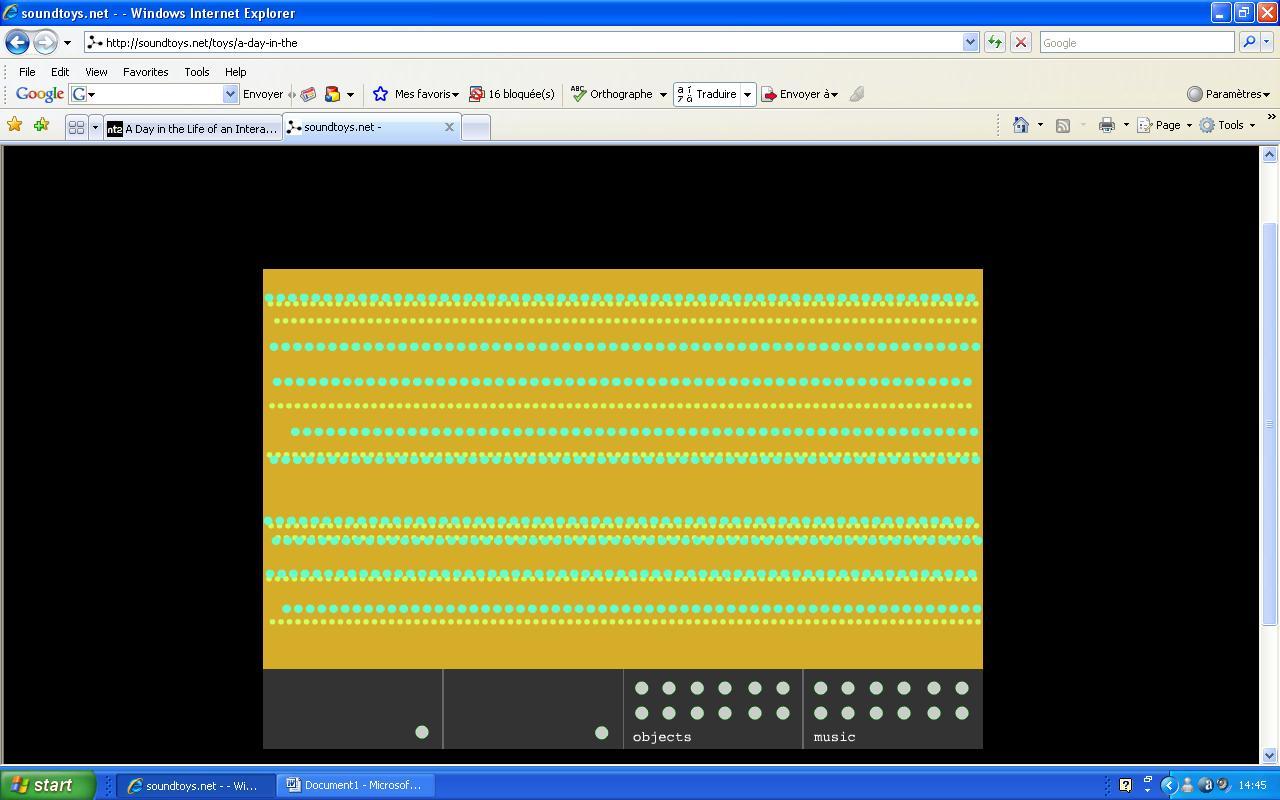1280x800 pixels.
Task: Open the Page command bar menu
Action: click(x=1165, y=125)
